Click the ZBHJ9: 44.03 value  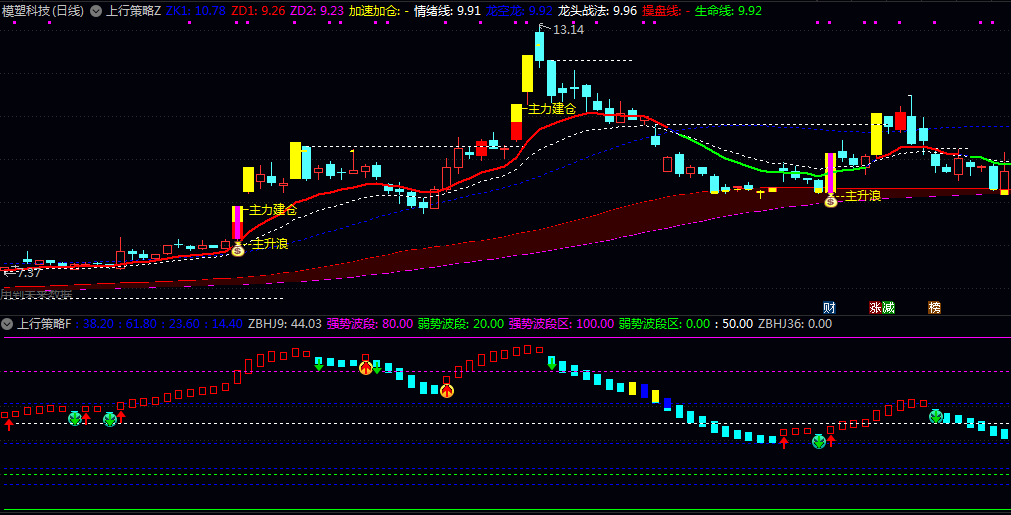(285, 324)
